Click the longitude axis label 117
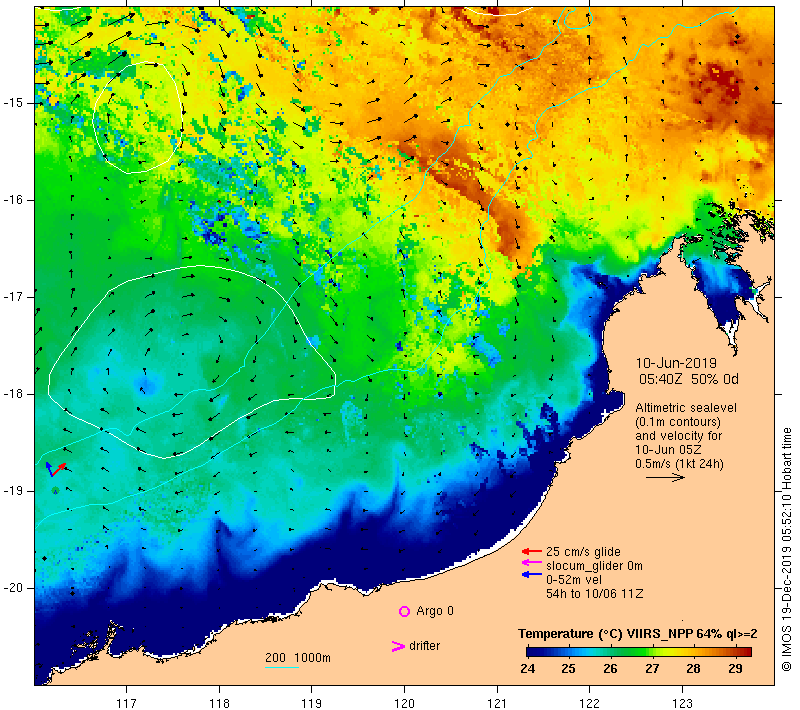The width and height of the screenshot is (800, 710). [x=127, y=704]
